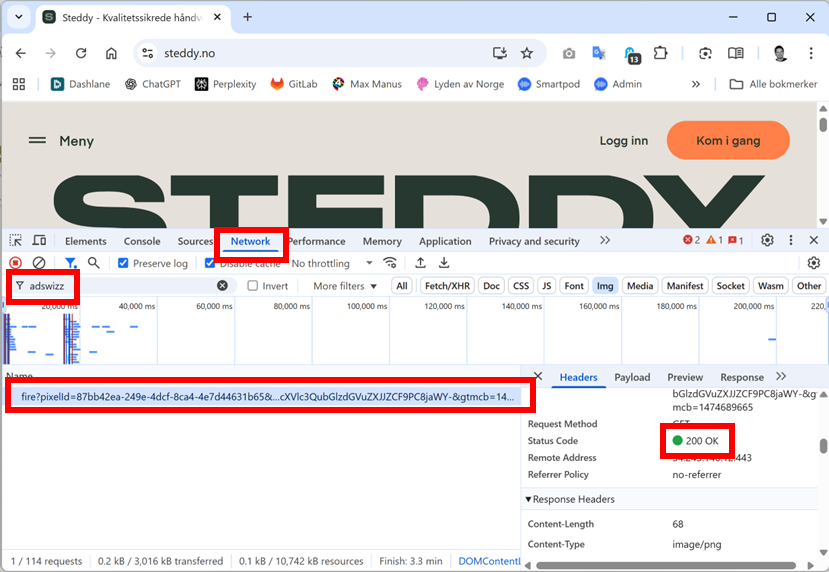The width and height of the screenshot is (829, 572).
Task: Toggle the device toolbar icon
Action: click(x=39, y=241)
